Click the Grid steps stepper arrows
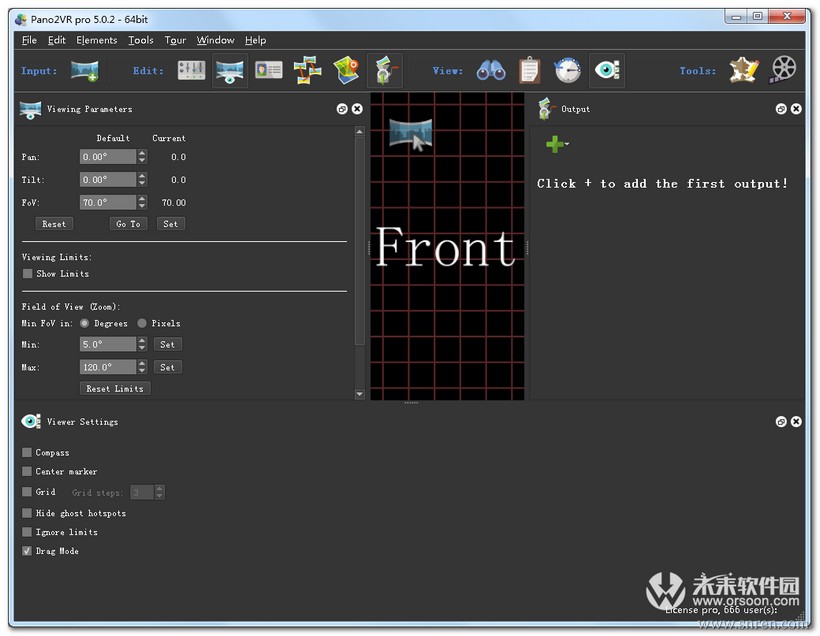820x636 pixels. click(x=160, y=492)
